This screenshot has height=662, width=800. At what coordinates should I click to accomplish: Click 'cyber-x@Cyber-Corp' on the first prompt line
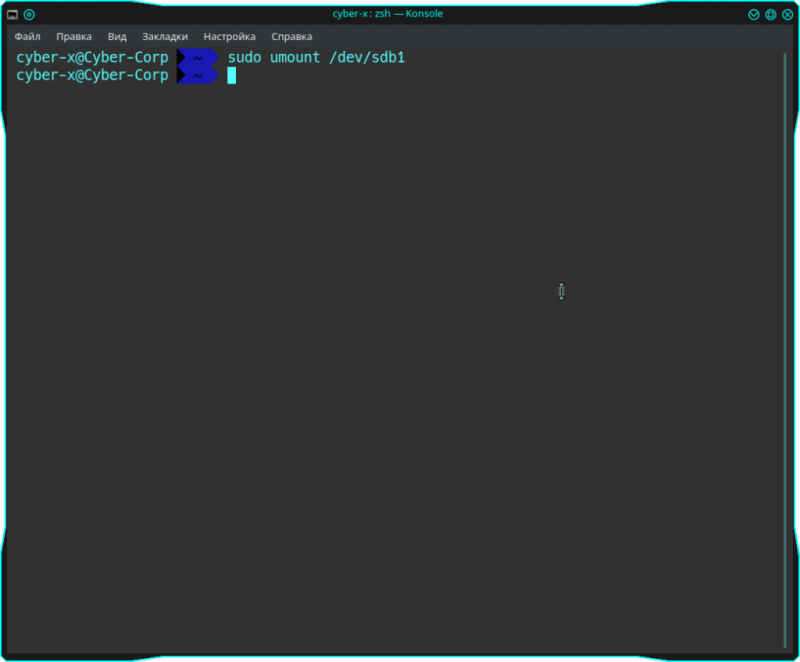tap(92, 58)
